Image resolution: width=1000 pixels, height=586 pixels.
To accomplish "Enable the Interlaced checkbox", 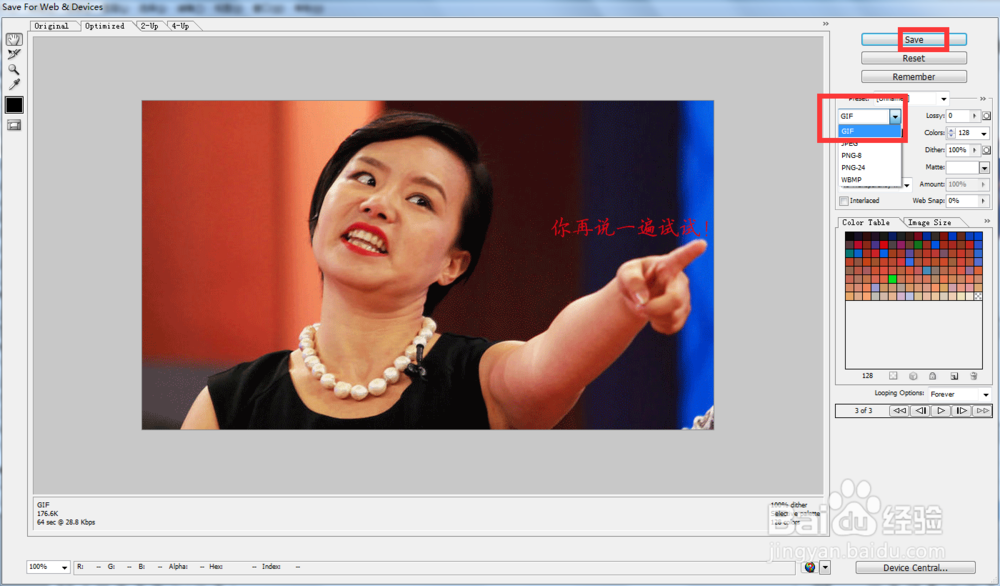I will [x=844, y=201].
